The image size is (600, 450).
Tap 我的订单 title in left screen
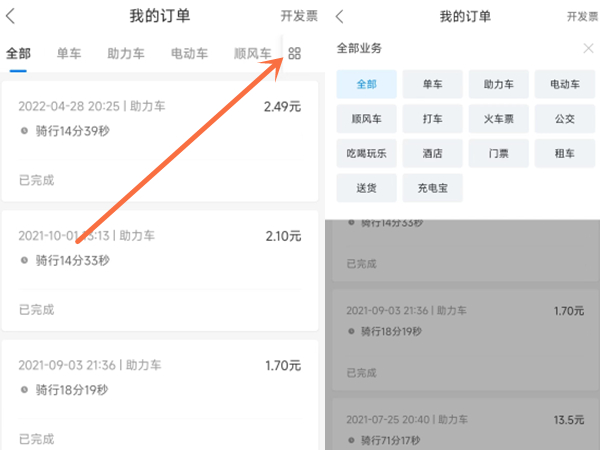point(160,16)
